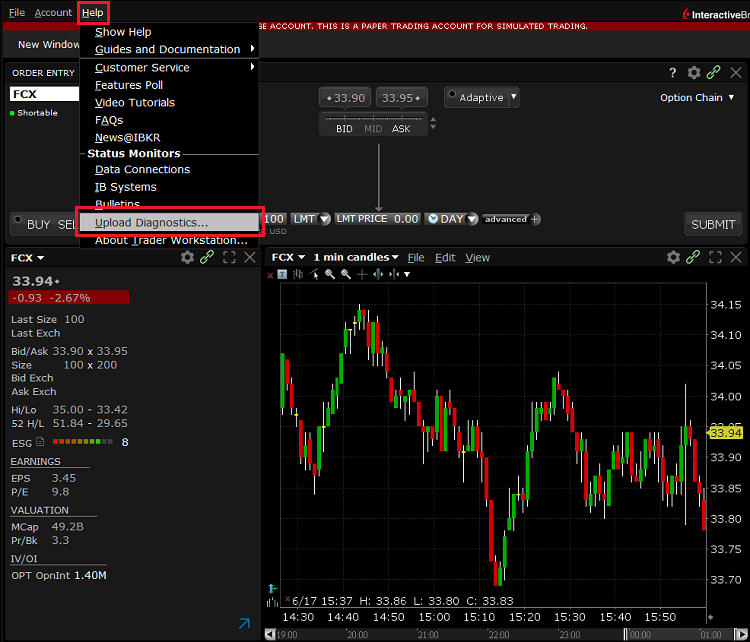
Task: Click the ESG rating color bar
Action: pyautogui.click(x=83, y=442)
